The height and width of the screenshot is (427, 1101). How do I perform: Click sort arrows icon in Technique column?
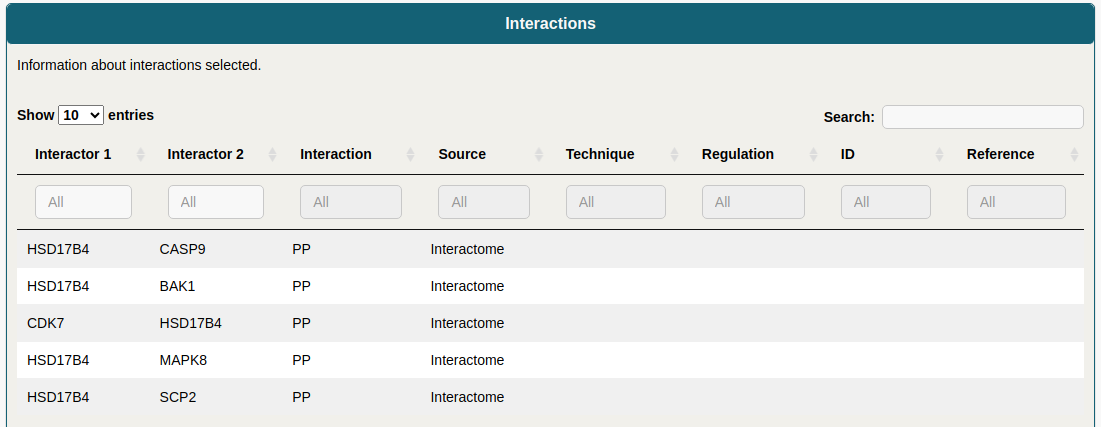(675, 155)
